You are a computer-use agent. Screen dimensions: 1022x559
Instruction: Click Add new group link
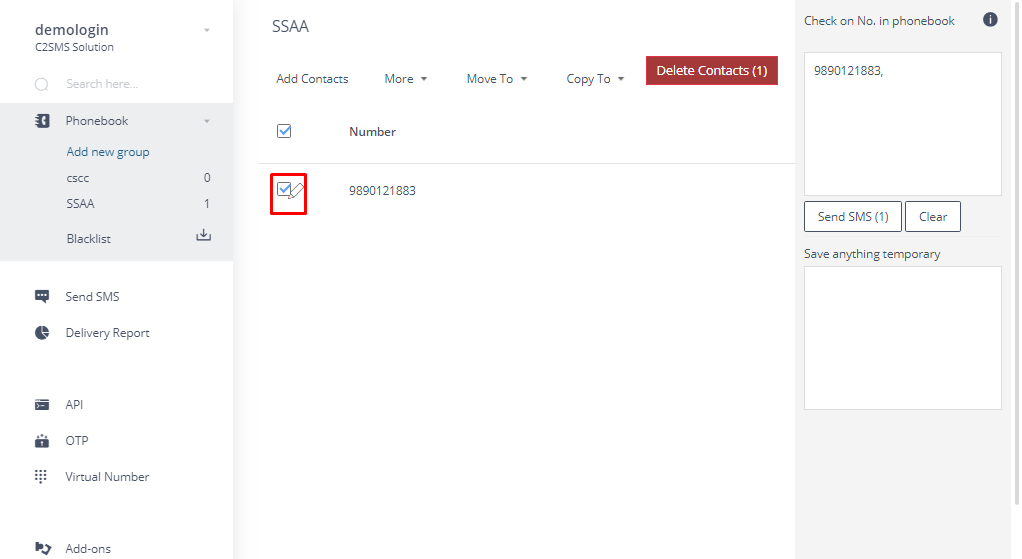click(108, 152)
